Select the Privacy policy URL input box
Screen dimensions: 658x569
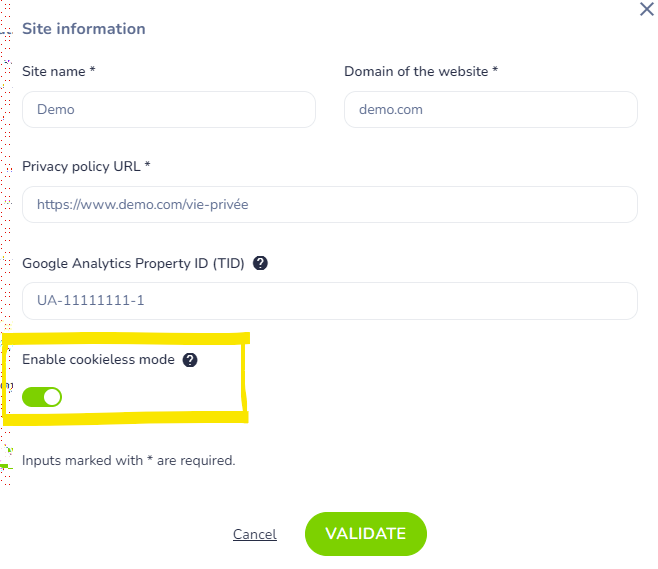(x=329, y=204)
